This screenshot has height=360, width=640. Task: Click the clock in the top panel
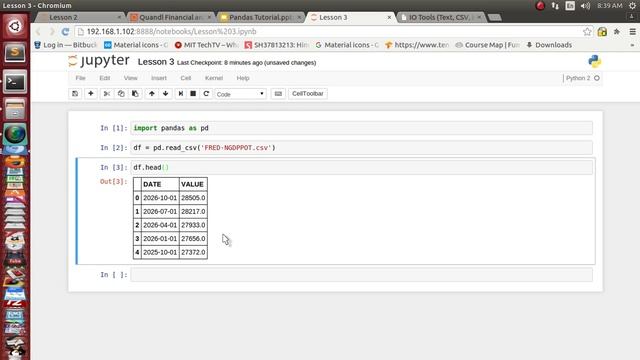point(609,6)
